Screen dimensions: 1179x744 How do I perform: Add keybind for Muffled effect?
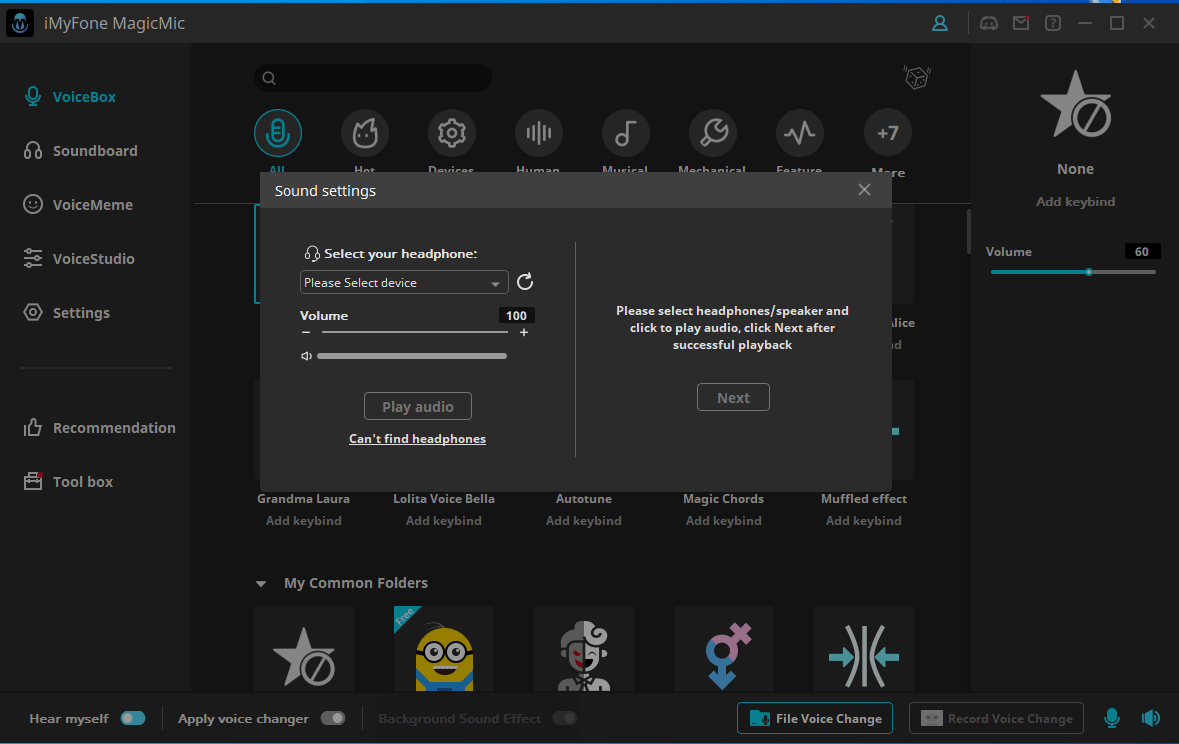(x=863, y=521)
